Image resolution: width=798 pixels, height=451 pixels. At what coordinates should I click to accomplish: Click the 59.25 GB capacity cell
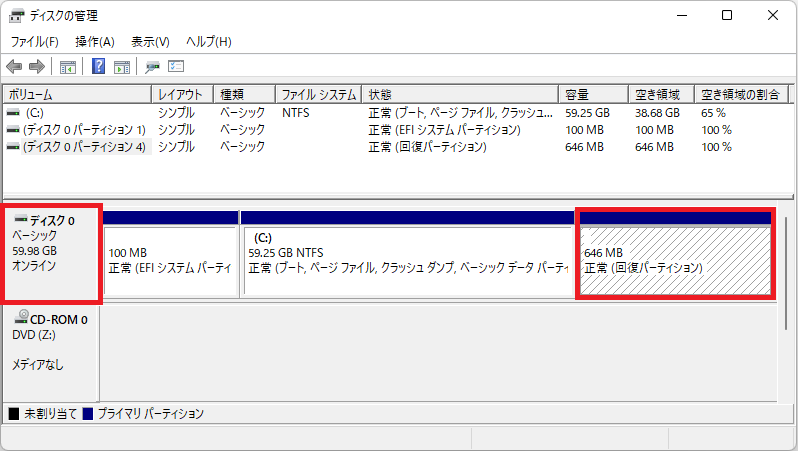(x=587, y=112)
